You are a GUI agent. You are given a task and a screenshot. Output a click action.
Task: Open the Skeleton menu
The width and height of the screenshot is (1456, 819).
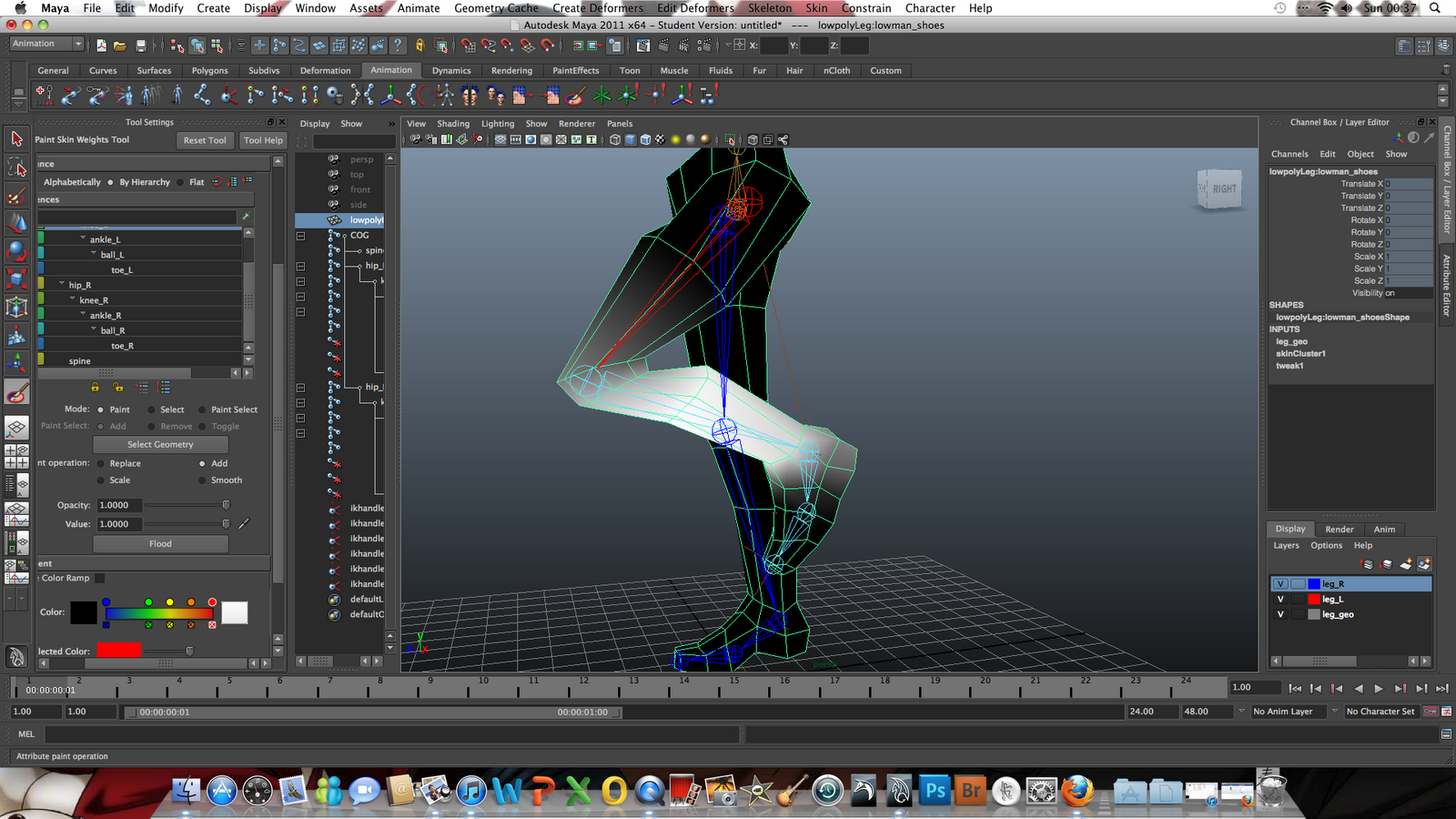pyautogui.click(x=769, y=8)
